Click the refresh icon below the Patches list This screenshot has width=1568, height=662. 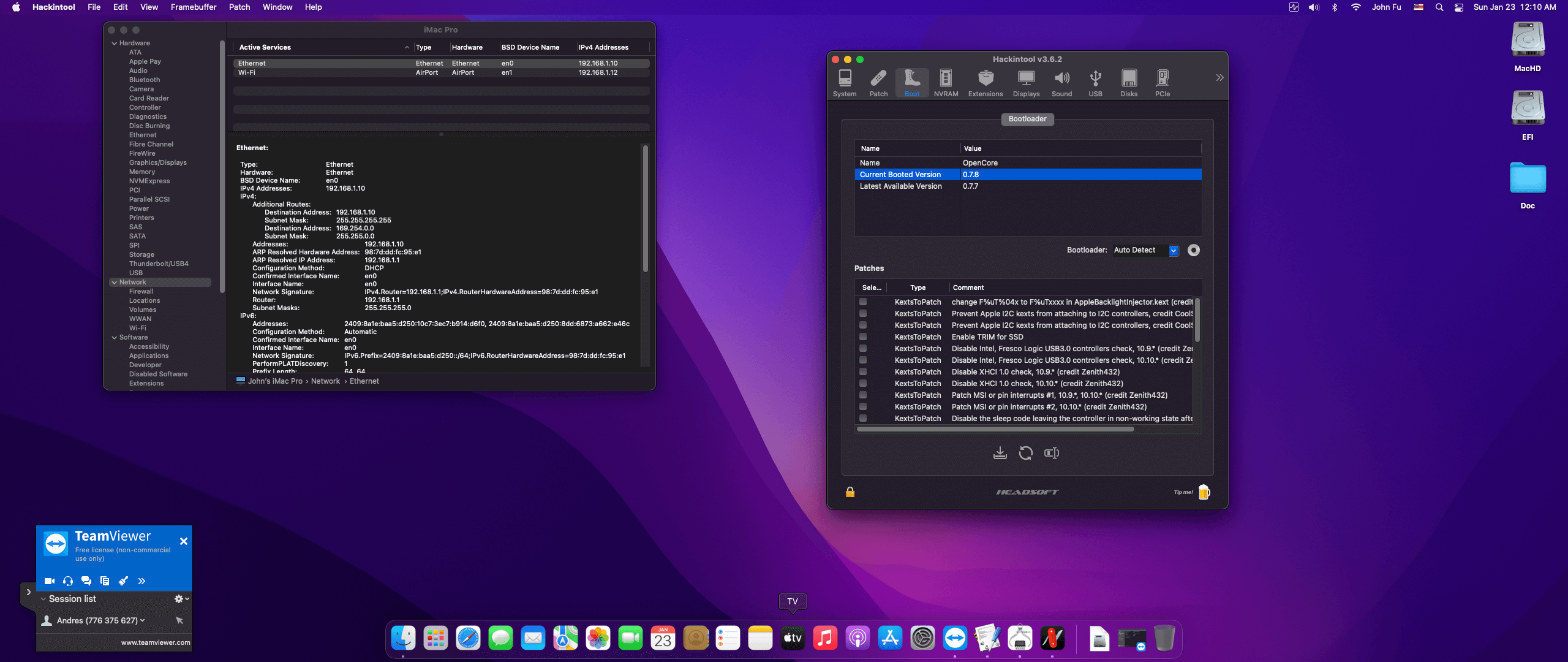(x=1025, y=453)
